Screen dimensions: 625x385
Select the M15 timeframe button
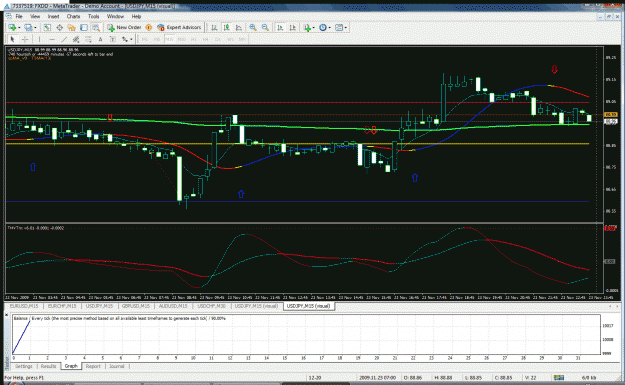tap(169, 39)
